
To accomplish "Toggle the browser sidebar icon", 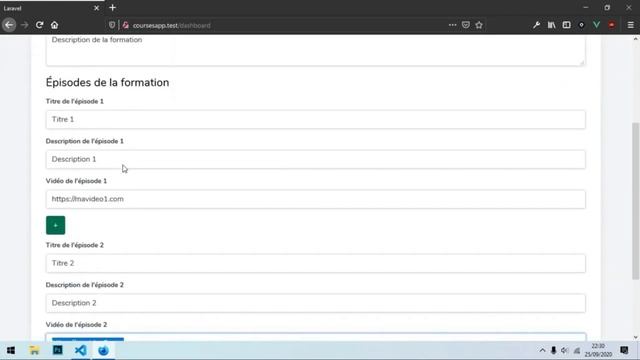I will pos(567,25).
